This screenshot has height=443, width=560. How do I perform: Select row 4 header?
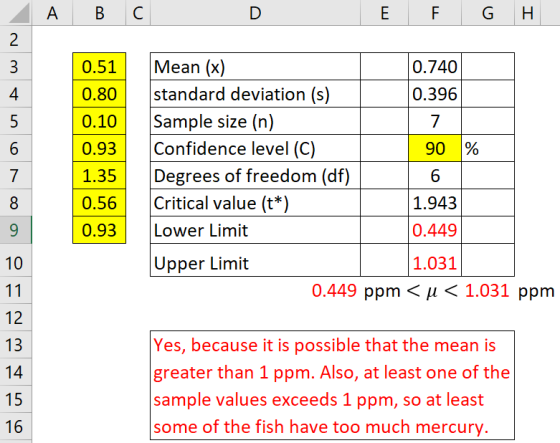point(16,94)
